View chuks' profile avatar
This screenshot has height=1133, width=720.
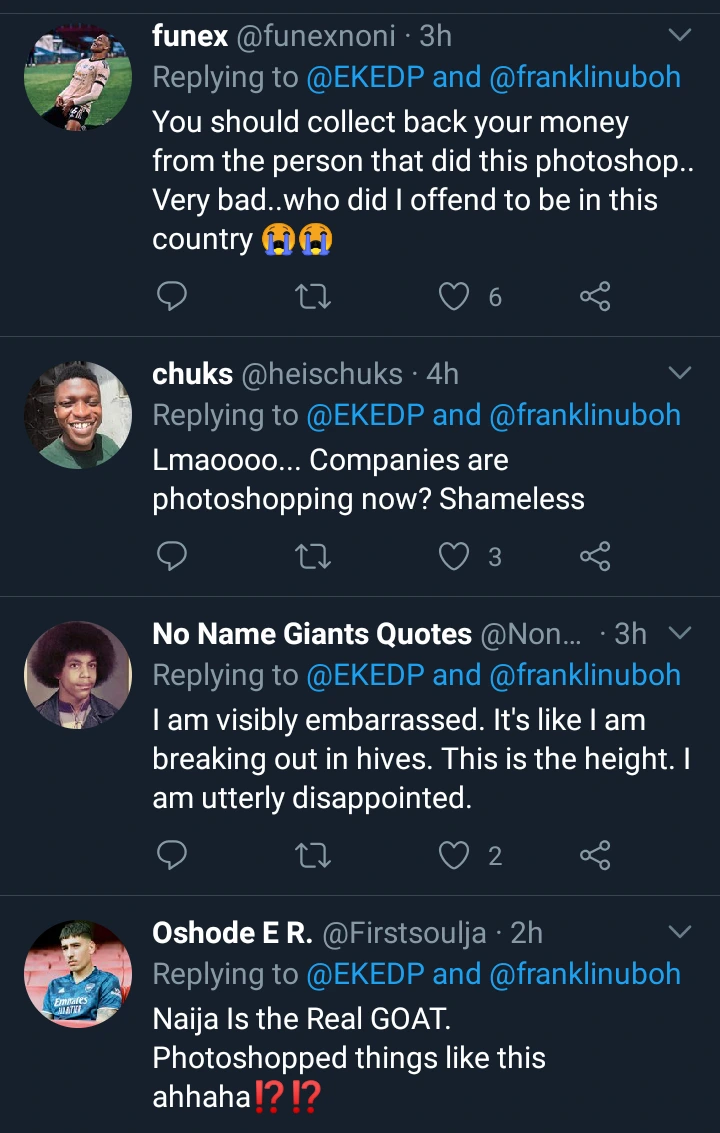coord(77,415)
